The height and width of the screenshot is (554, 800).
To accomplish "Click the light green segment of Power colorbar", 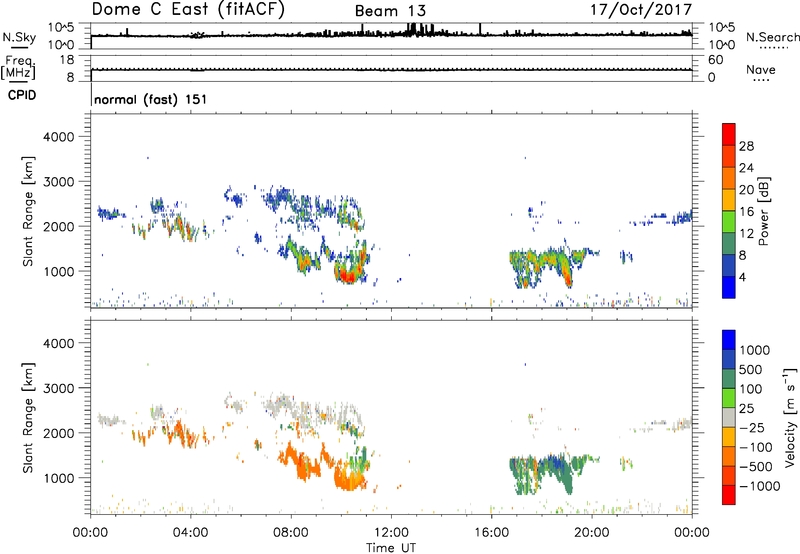I will tap(729, 221).
